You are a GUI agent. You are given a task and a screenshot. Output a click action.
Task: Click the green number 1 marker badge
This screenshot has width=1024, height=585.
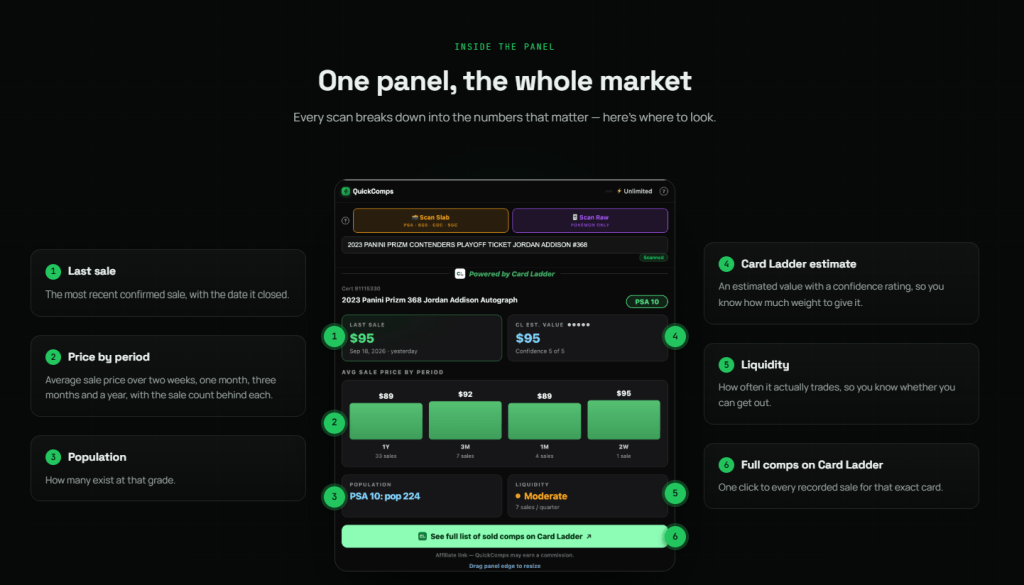tap(334, 336)
